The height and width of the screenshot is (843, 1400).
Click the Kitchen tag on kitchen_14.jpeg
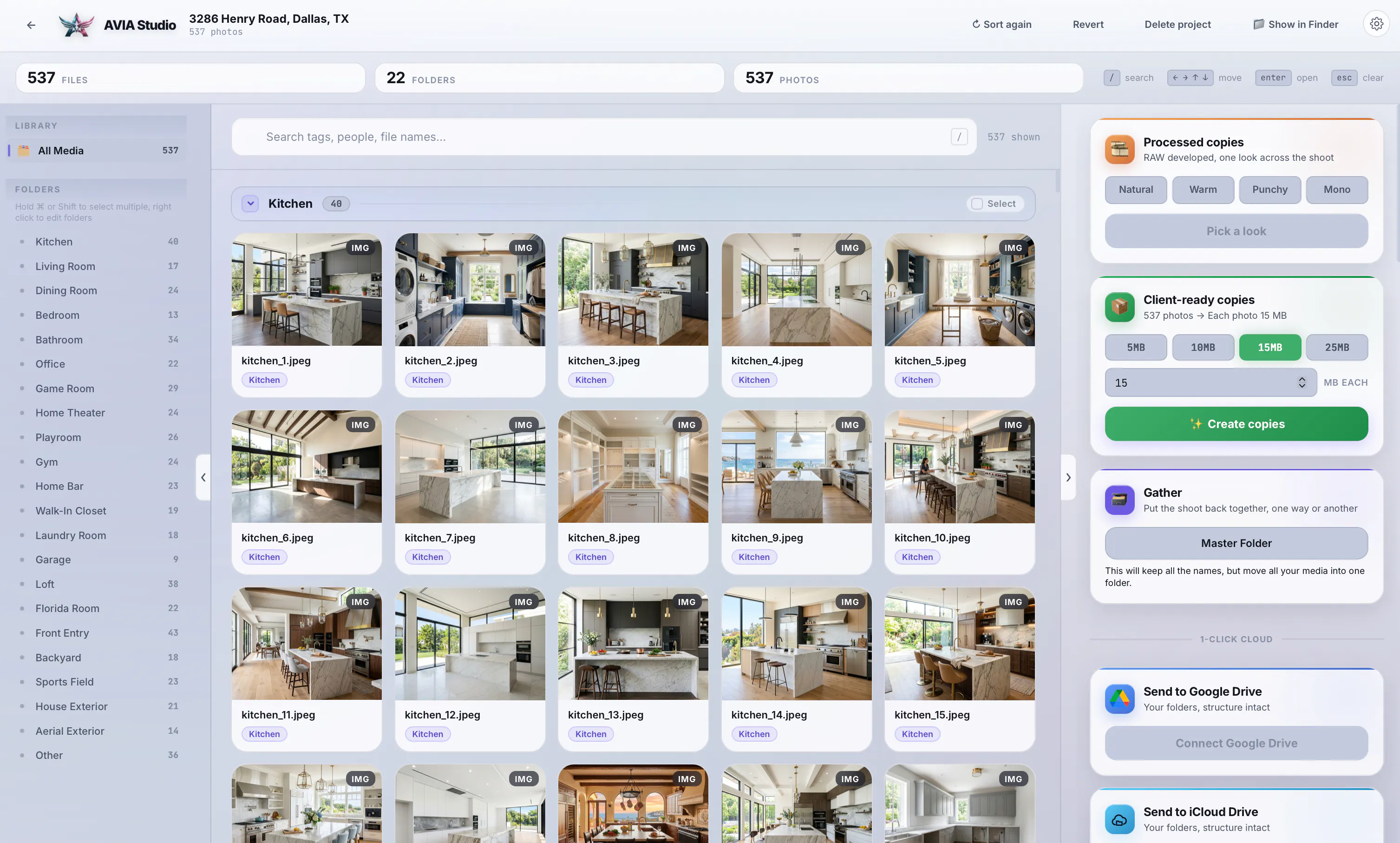(754, 735)
